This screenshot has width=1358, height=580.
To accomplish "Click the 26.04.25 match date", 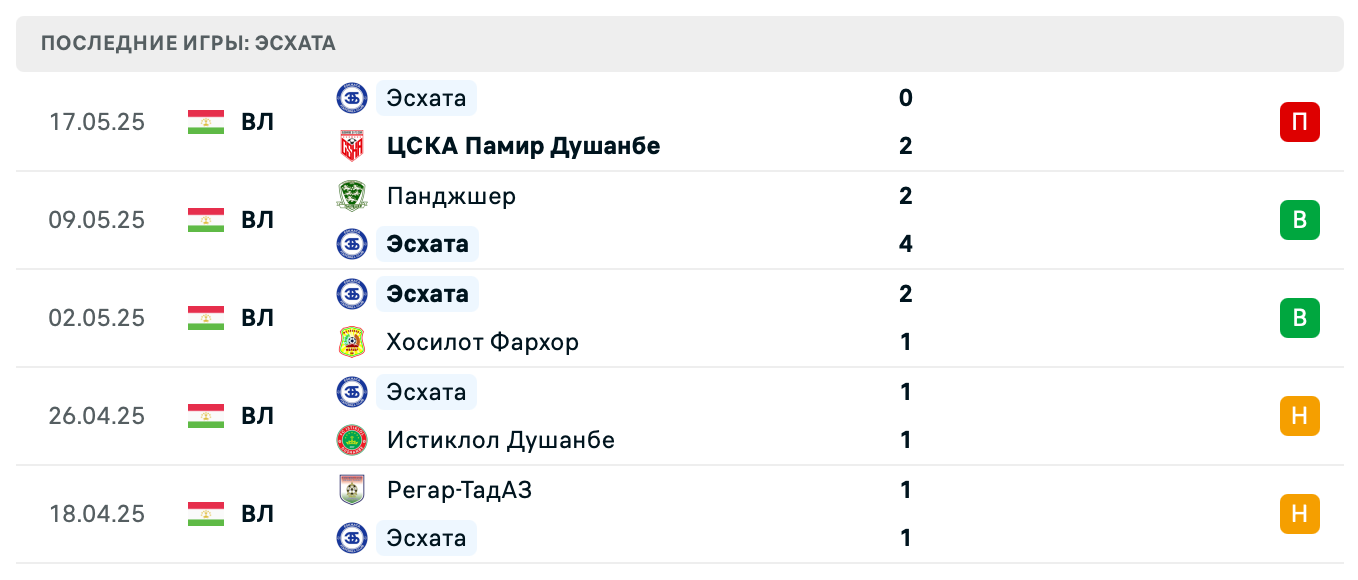I will pyautogui.click(x=97, y=416).
